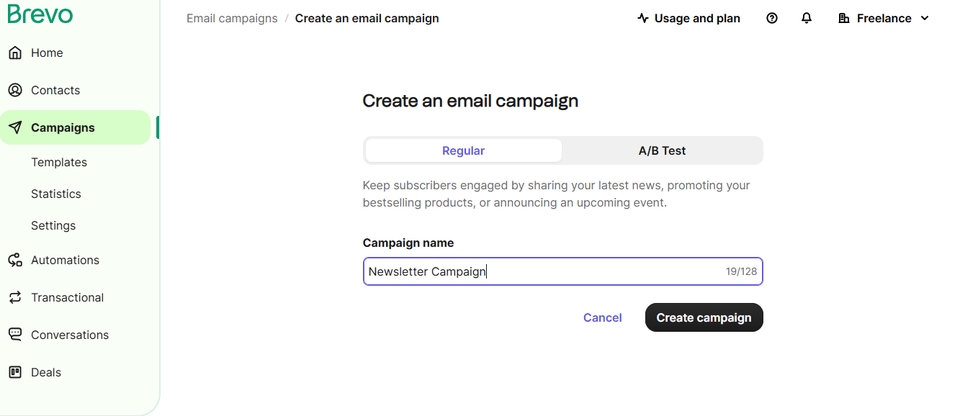Click the Automations icon in sidebar
Viewport: 960px width, 416px height.
tap(15, 260)
